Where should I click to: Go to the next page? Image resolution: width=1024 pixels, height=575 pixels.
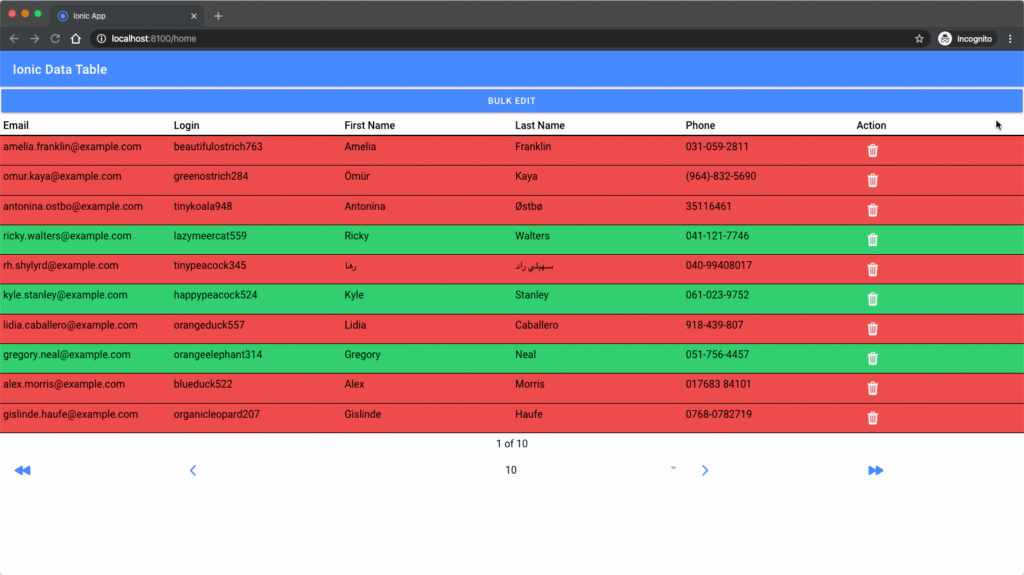(x=705, y=471)
